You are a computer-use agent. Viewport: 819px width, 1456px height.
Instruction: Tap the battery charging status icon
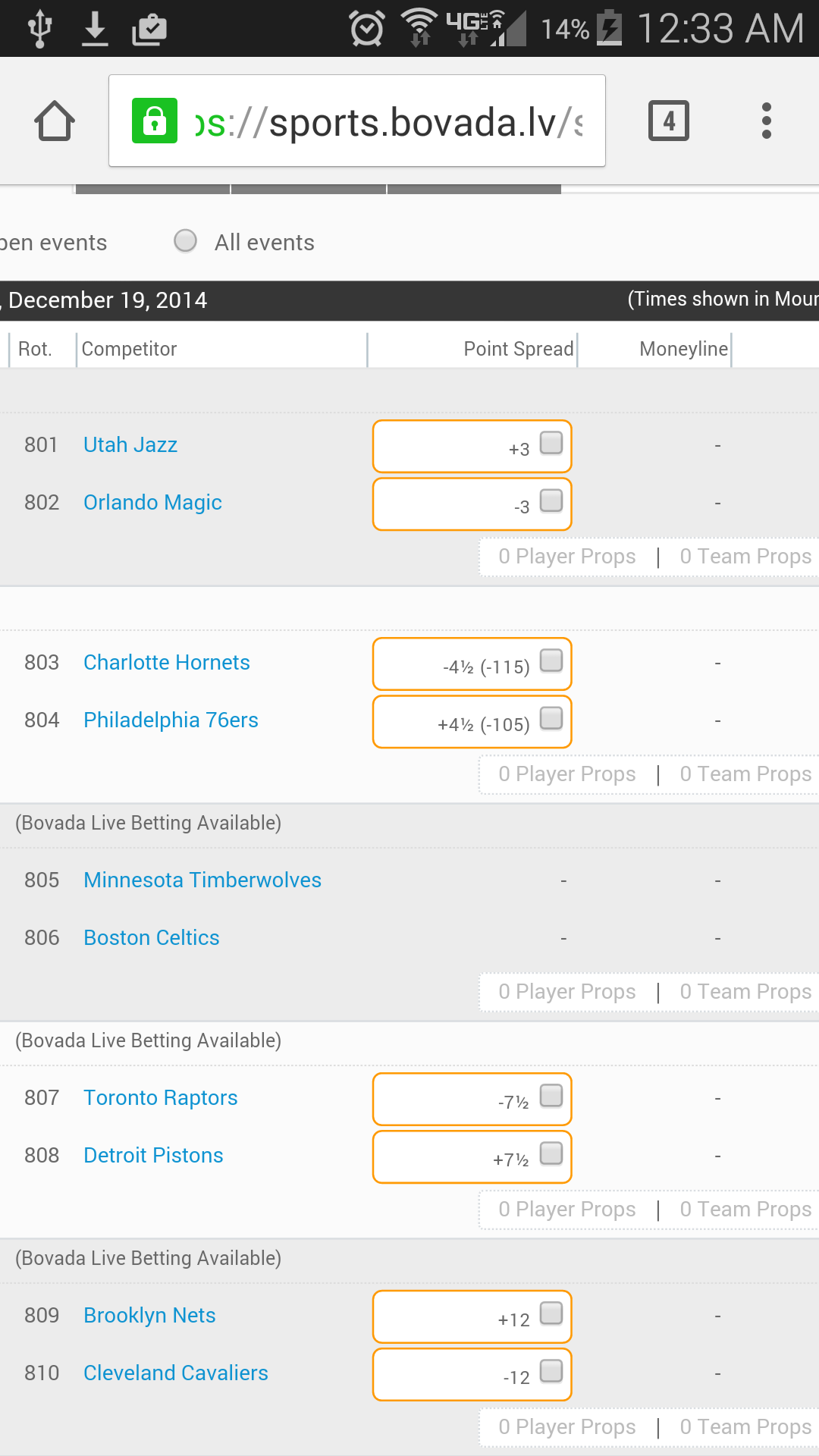pyautogui.click(x=609, y=29)
